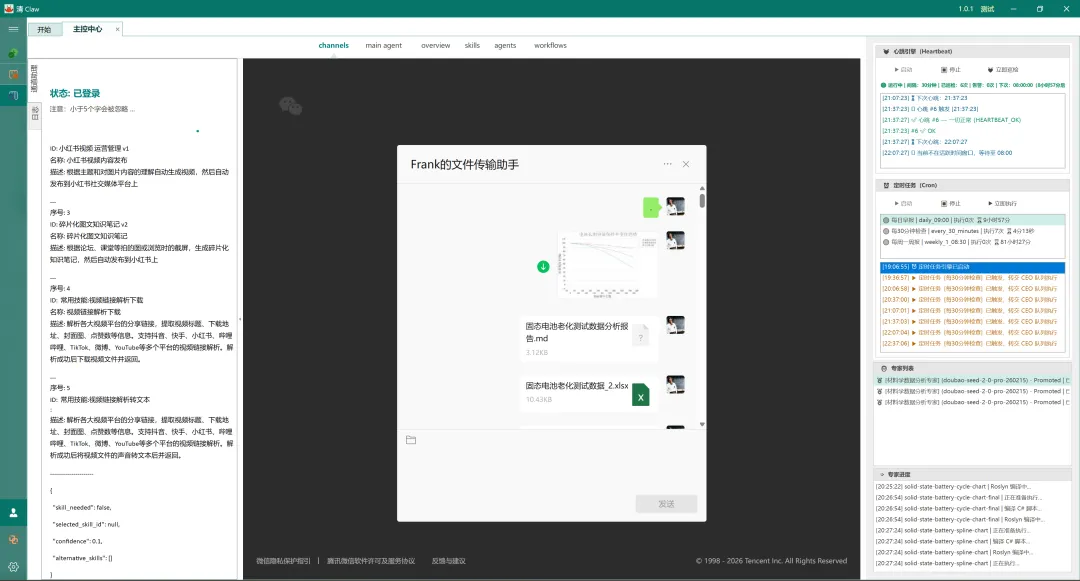Open the workflows tab

pos(550,45)
